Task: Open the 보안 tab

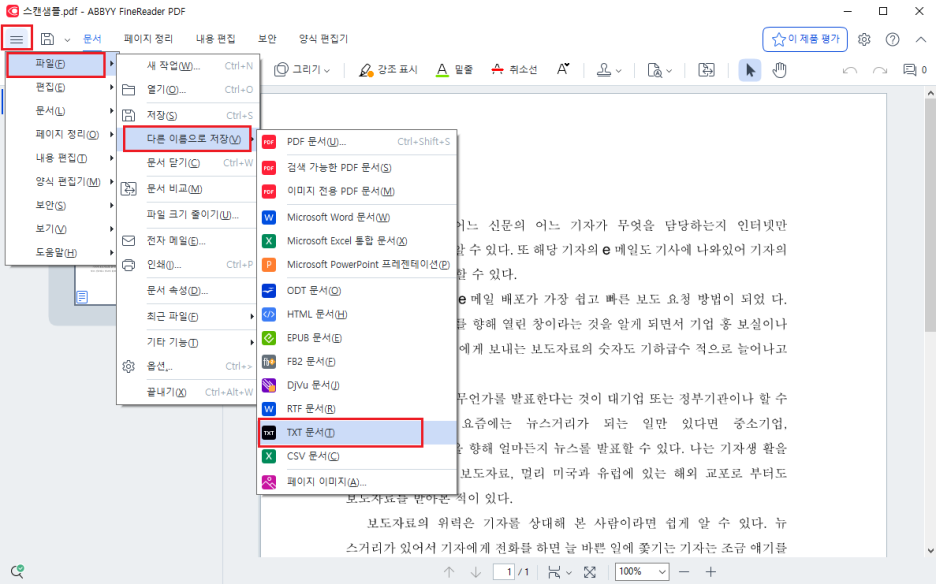Action: pyautogui.click(x=267, y=39)
